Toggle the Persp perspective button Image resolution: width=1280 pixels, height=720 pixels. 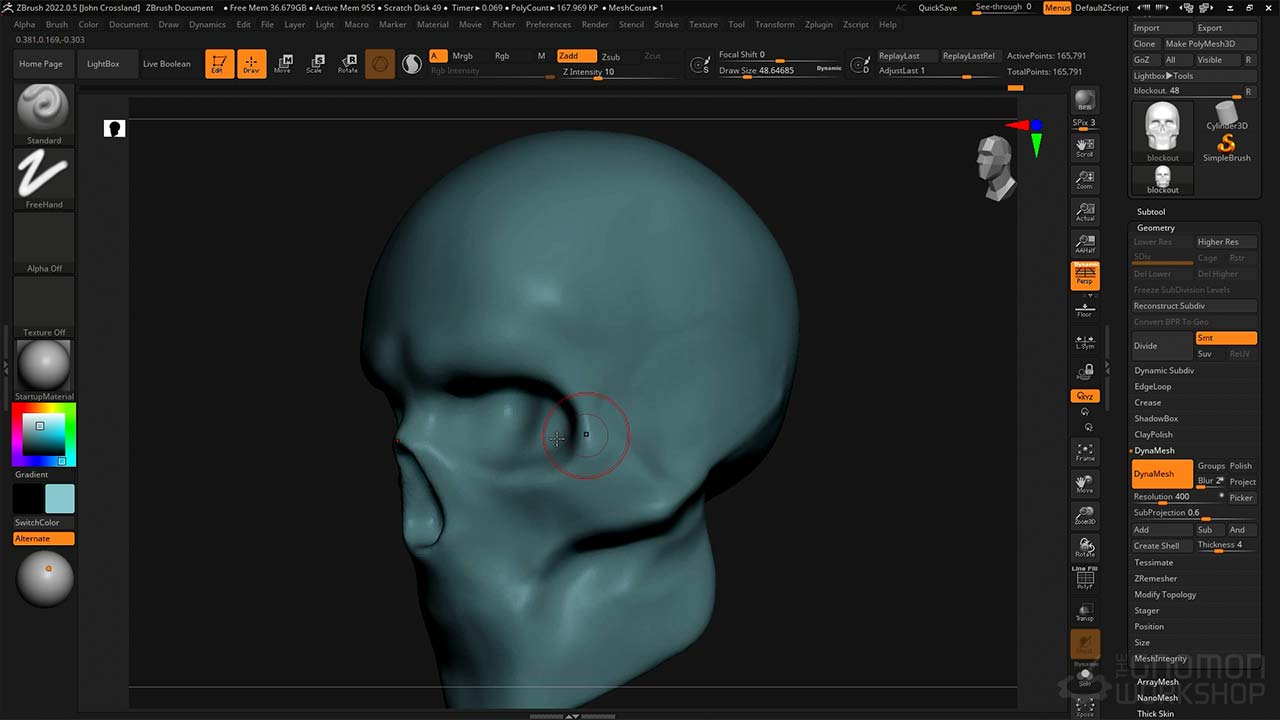(1085, 275)
